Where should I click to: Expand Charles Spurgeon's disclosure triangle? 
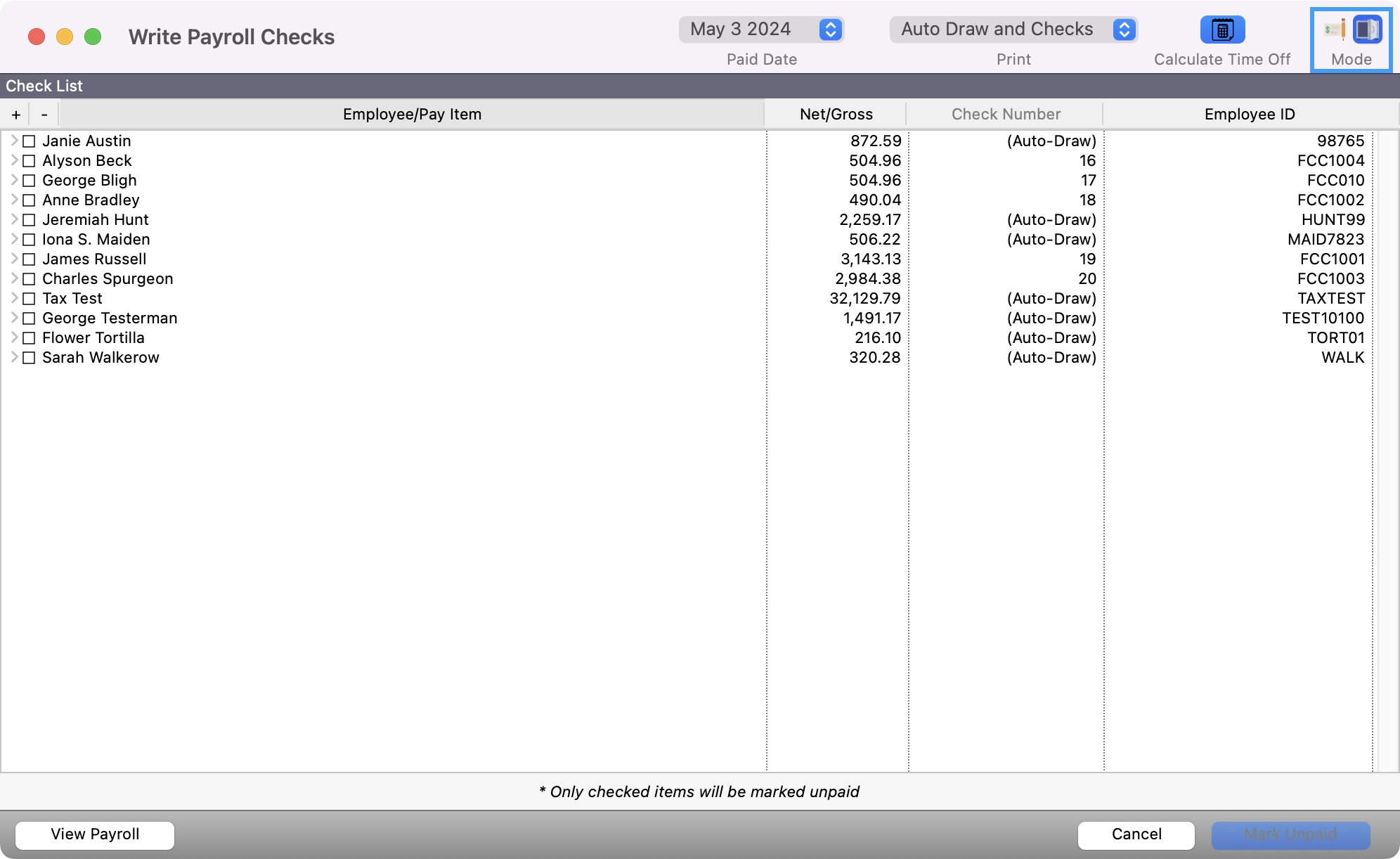click(x=14, y=278)
